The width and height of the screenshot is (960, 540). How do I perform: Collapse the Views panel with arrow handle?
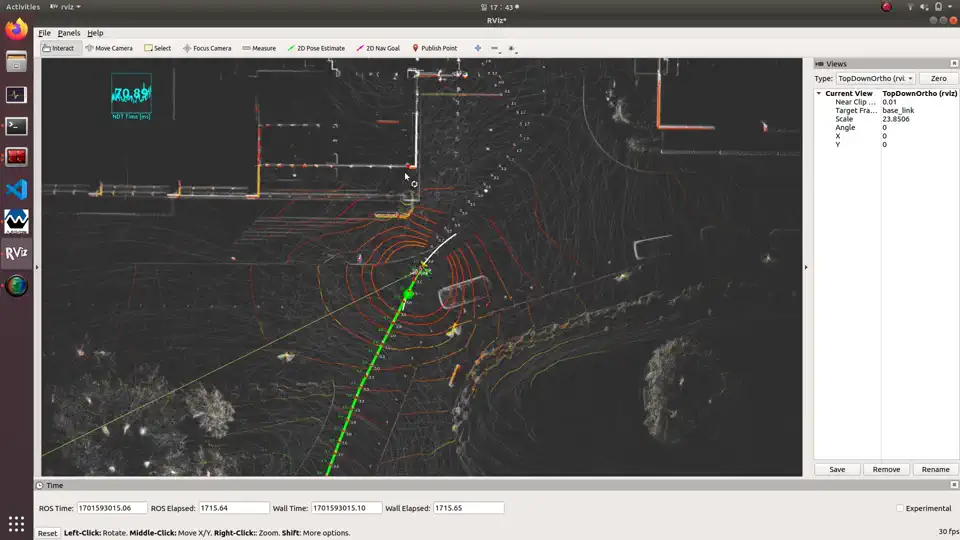806,267
